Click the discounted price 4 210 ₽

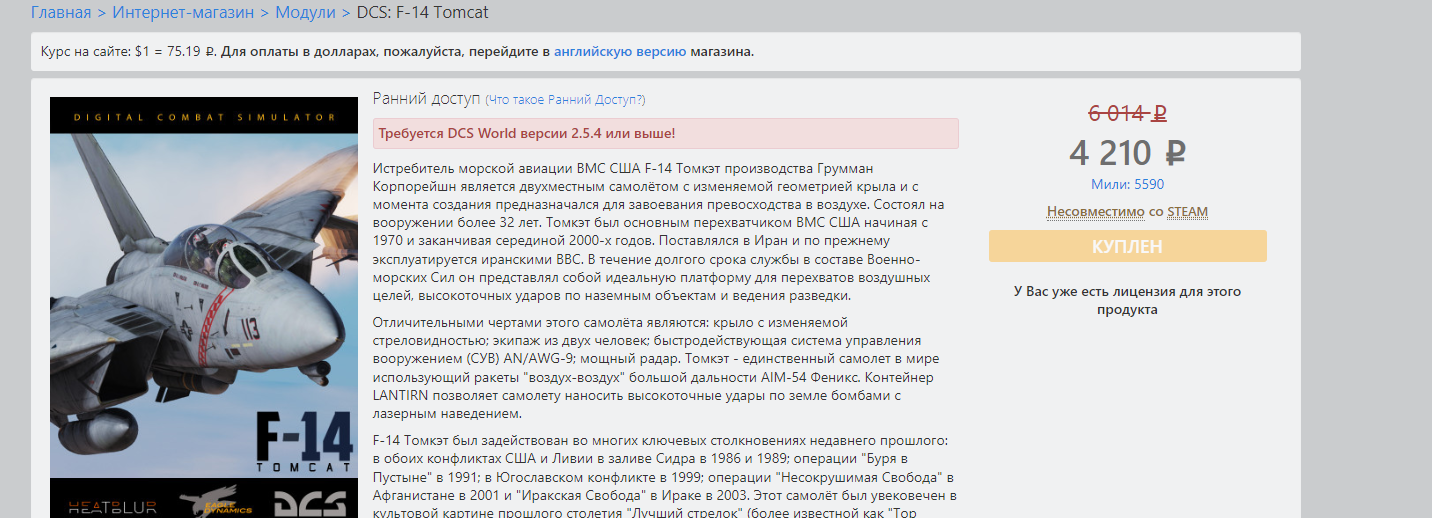point(1127,153)
